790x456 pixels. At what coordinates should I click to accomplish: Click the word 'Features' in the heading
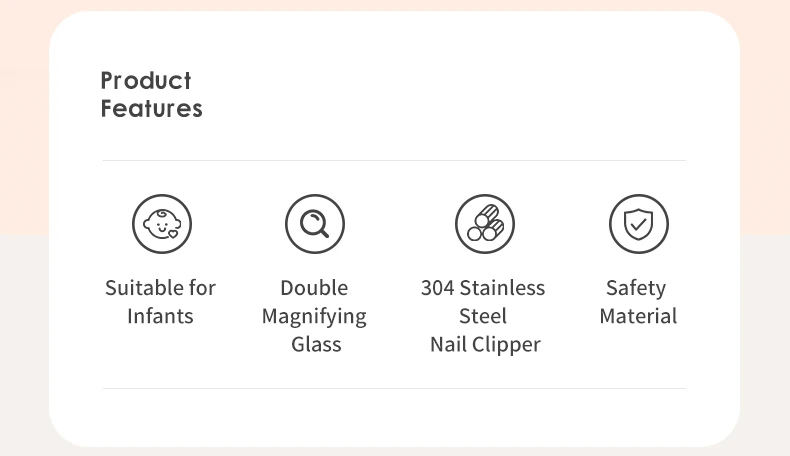pos(152,109)
